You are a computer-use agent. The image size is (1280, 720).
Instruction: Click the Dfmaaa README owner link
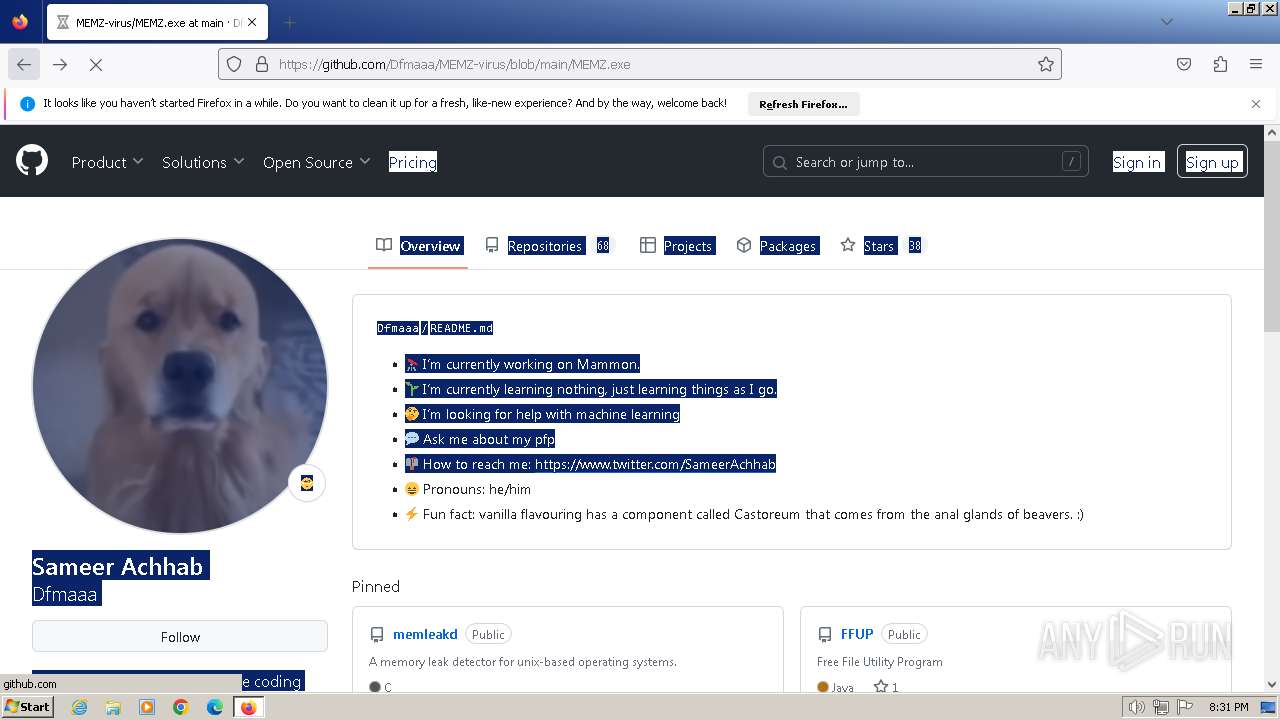[397, 328]
